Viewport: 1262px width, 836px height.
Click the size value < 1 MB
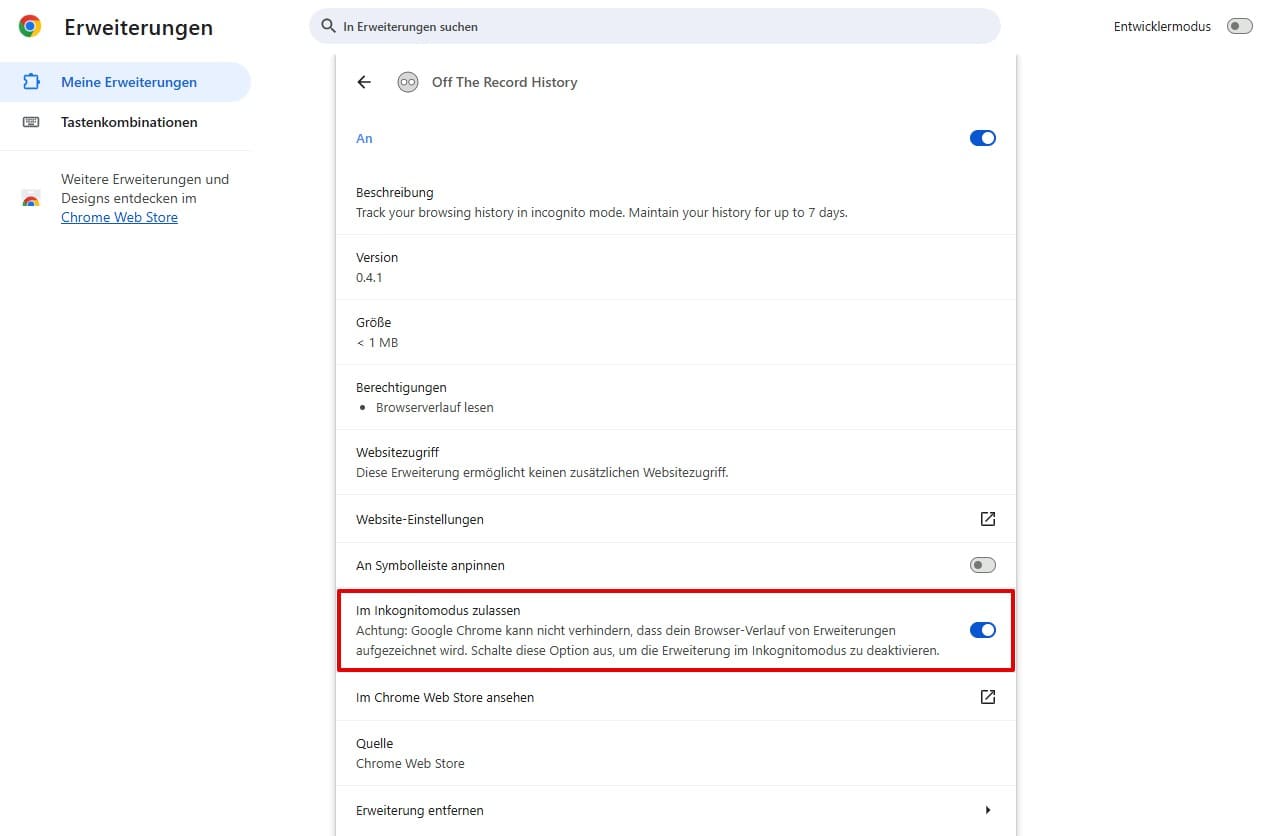pos(377,342)
